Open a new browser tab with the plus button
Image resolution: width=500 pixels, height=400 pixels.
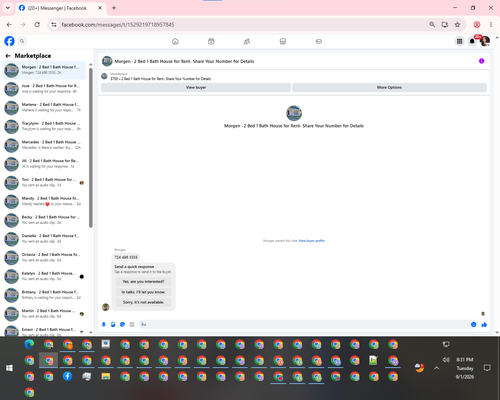point(114,8)
